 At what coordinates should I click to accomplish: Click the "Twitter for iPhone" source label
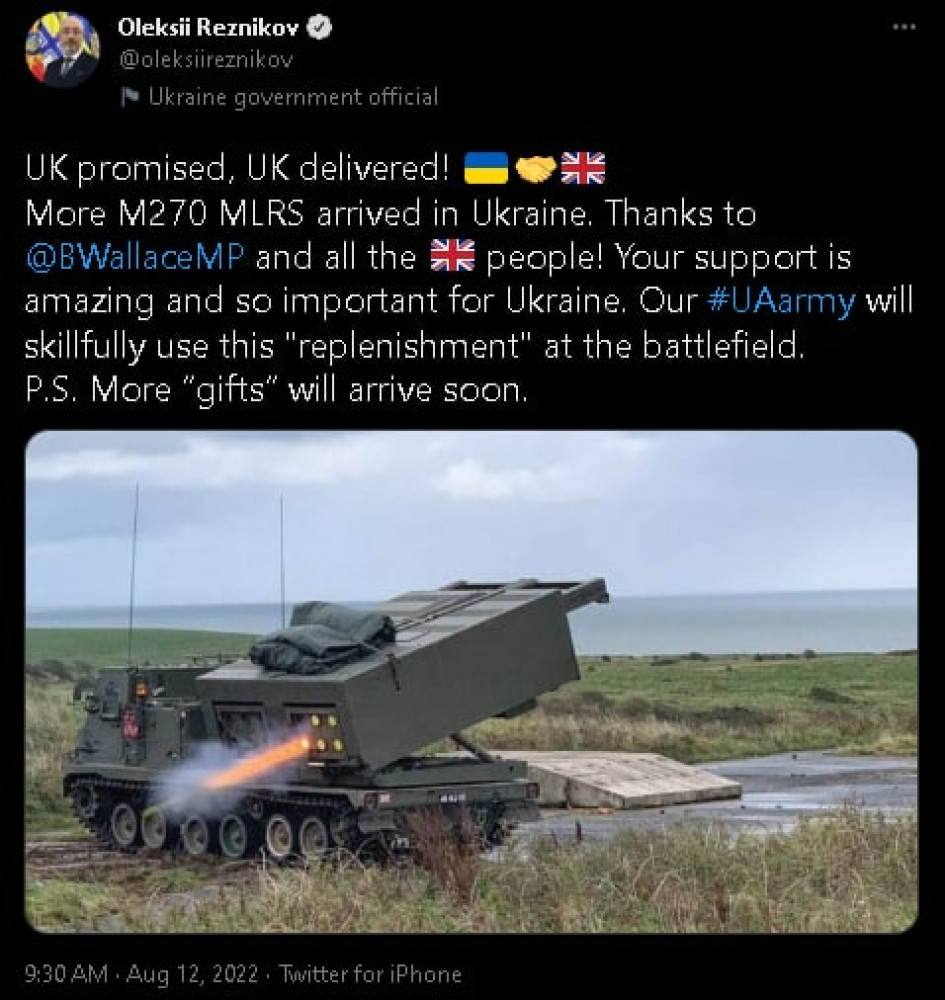pyautogui.click(x=370, y=973)
